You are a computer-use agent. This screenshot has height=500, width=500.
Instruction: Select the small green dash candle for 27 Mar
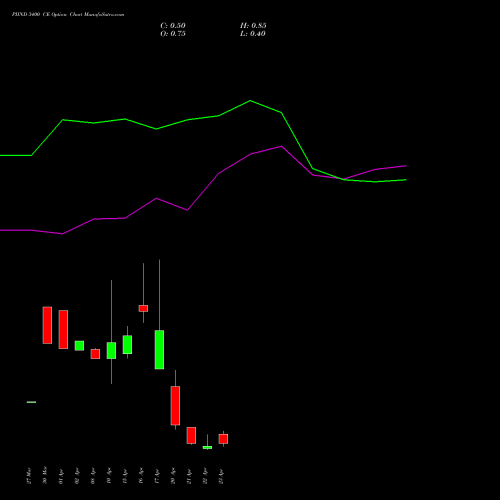pos(31,402)
